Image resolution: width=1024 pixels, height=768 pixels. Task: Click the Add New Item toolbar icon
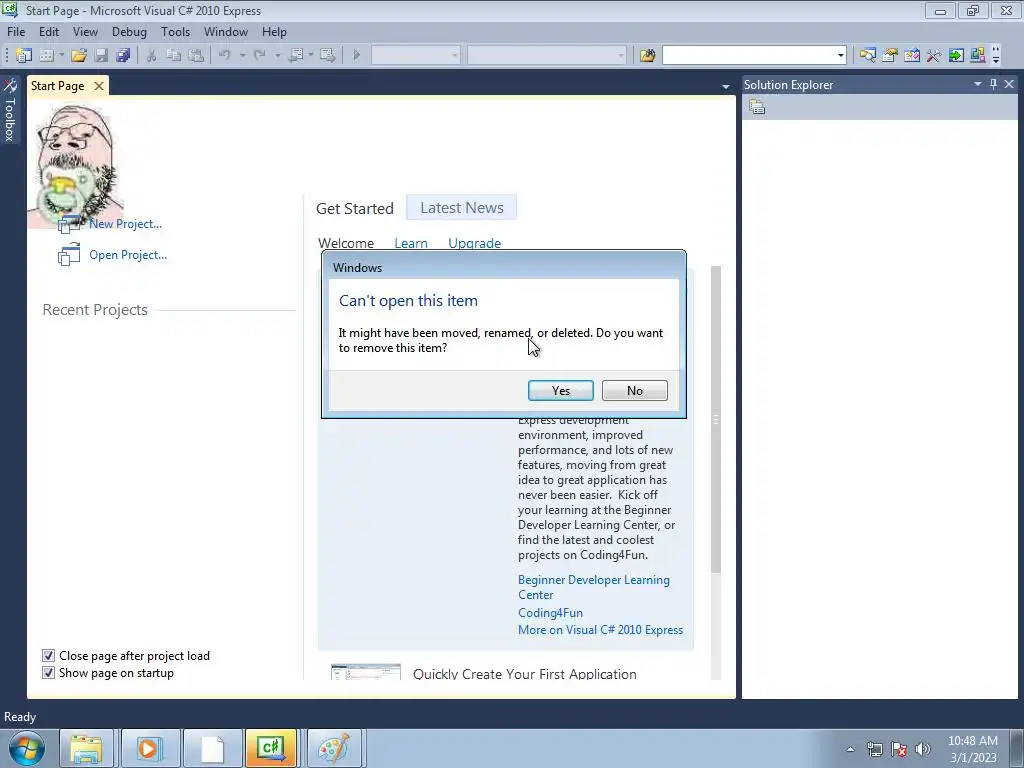46,56
